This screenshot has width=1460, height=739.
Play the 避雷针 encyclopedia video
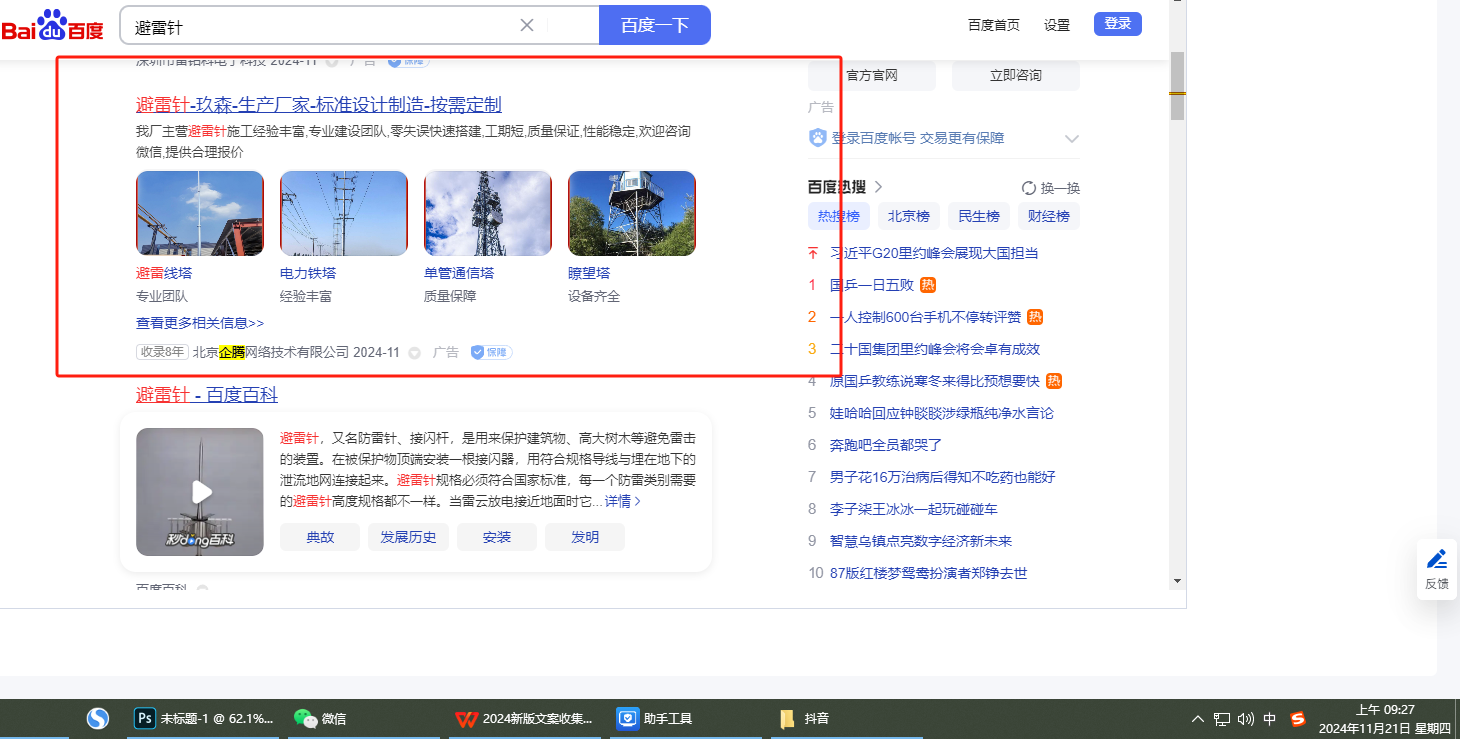coord(201,491)
